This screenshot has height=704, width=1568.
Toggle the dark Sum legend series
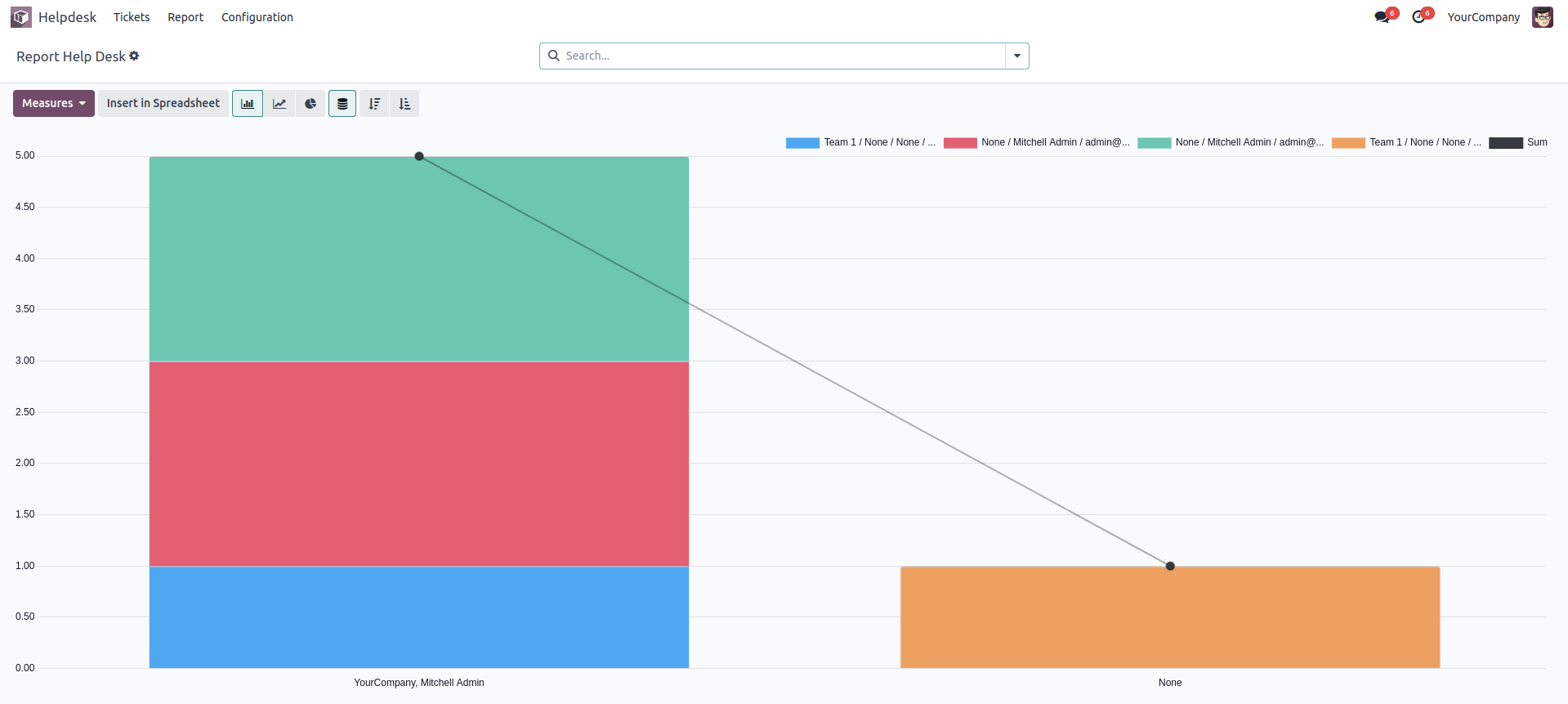[x=1518, y=143]
